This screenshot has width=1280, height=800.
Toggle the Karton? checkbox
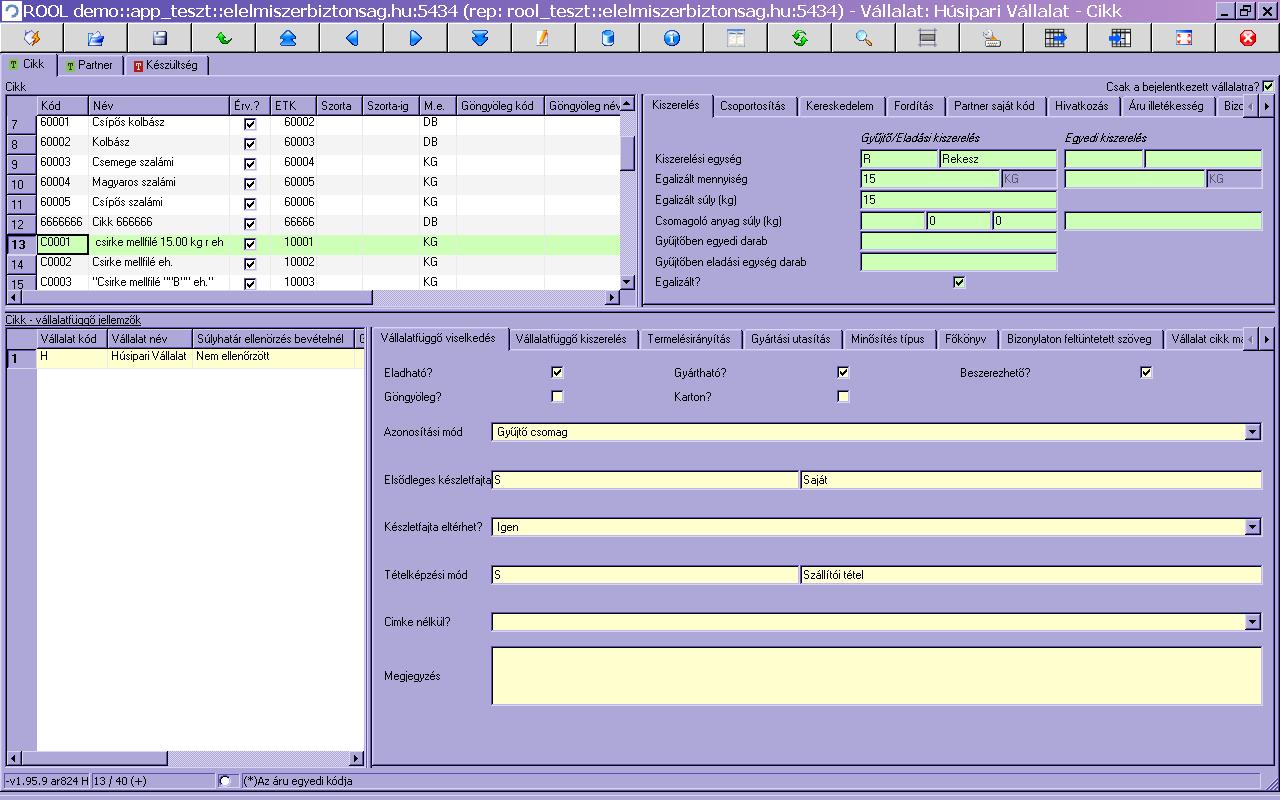843,396
